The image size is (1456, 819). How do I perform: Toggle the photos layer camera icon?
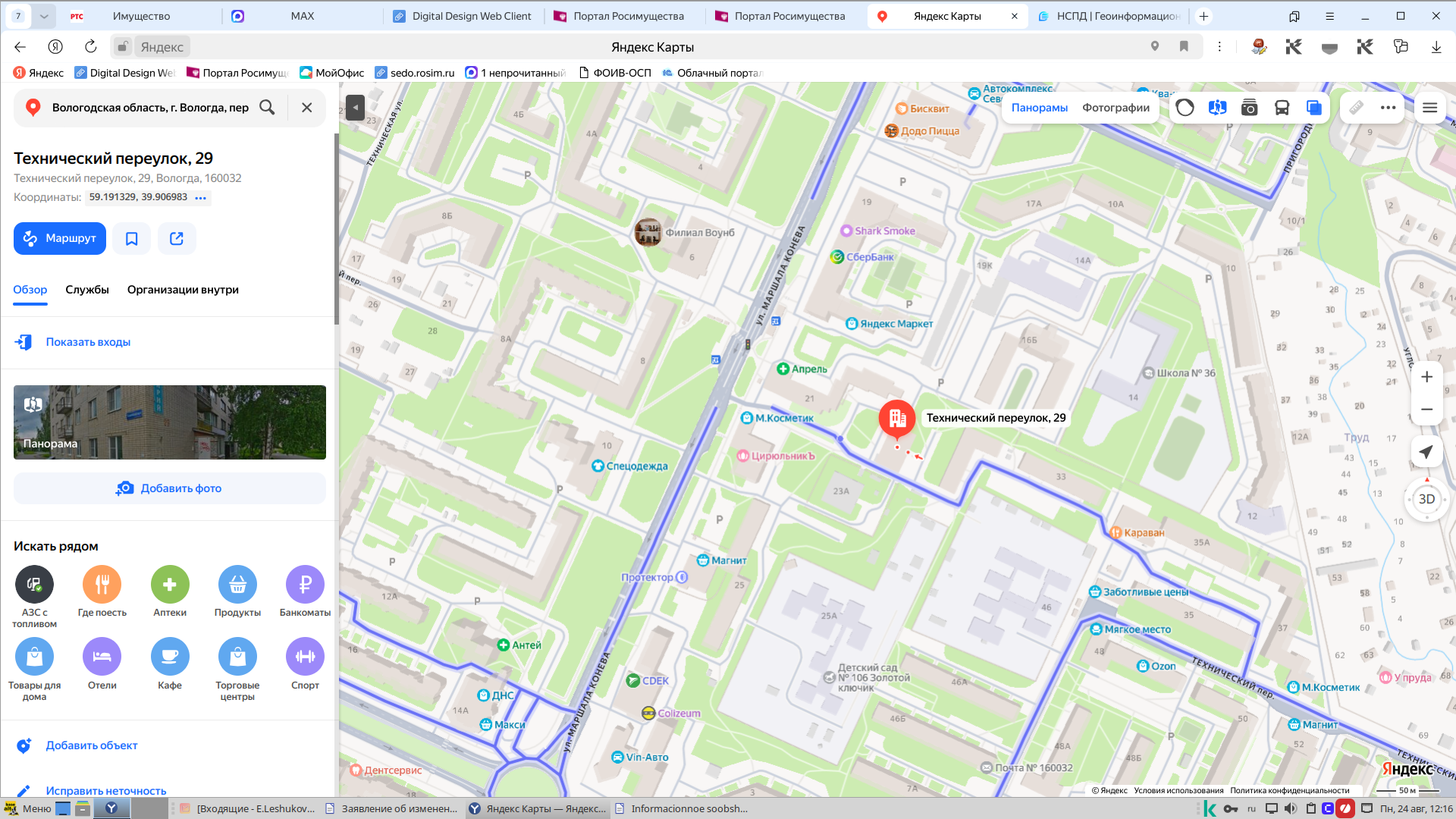1250,108
